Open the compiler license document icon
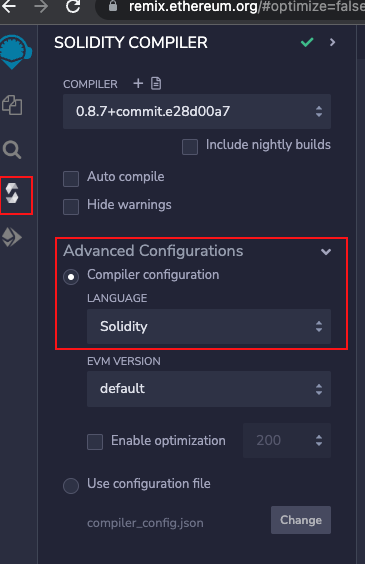This screenshot has height=564, width=365. click(156, 83)
